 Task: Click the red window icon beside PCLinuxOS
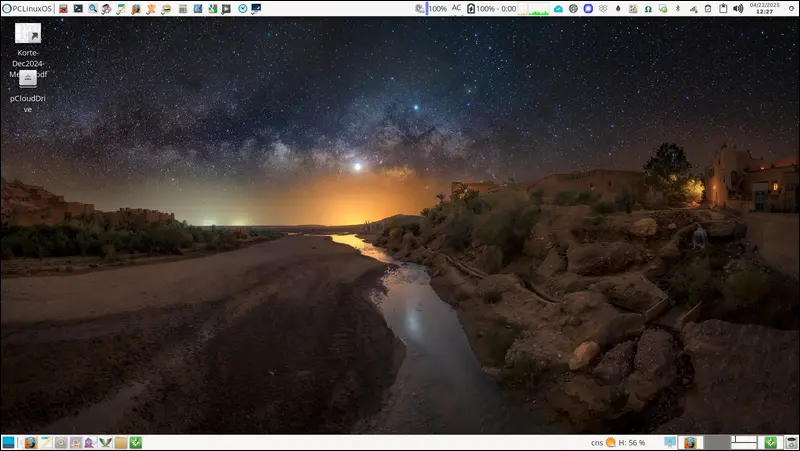click(63, 9)
